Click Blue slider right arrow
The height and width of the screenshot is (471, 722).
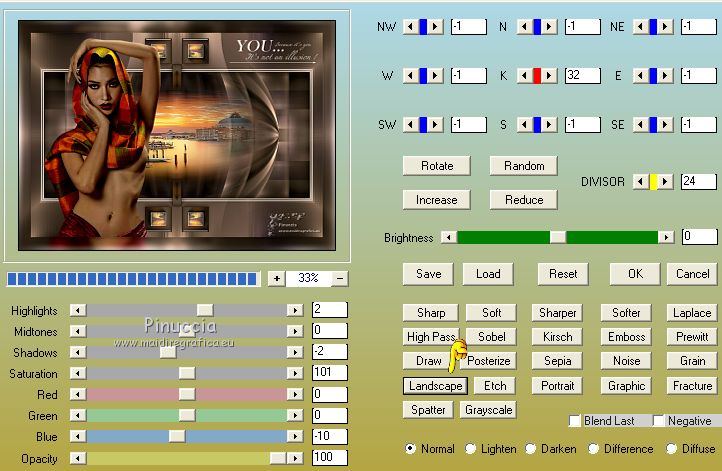295,436
